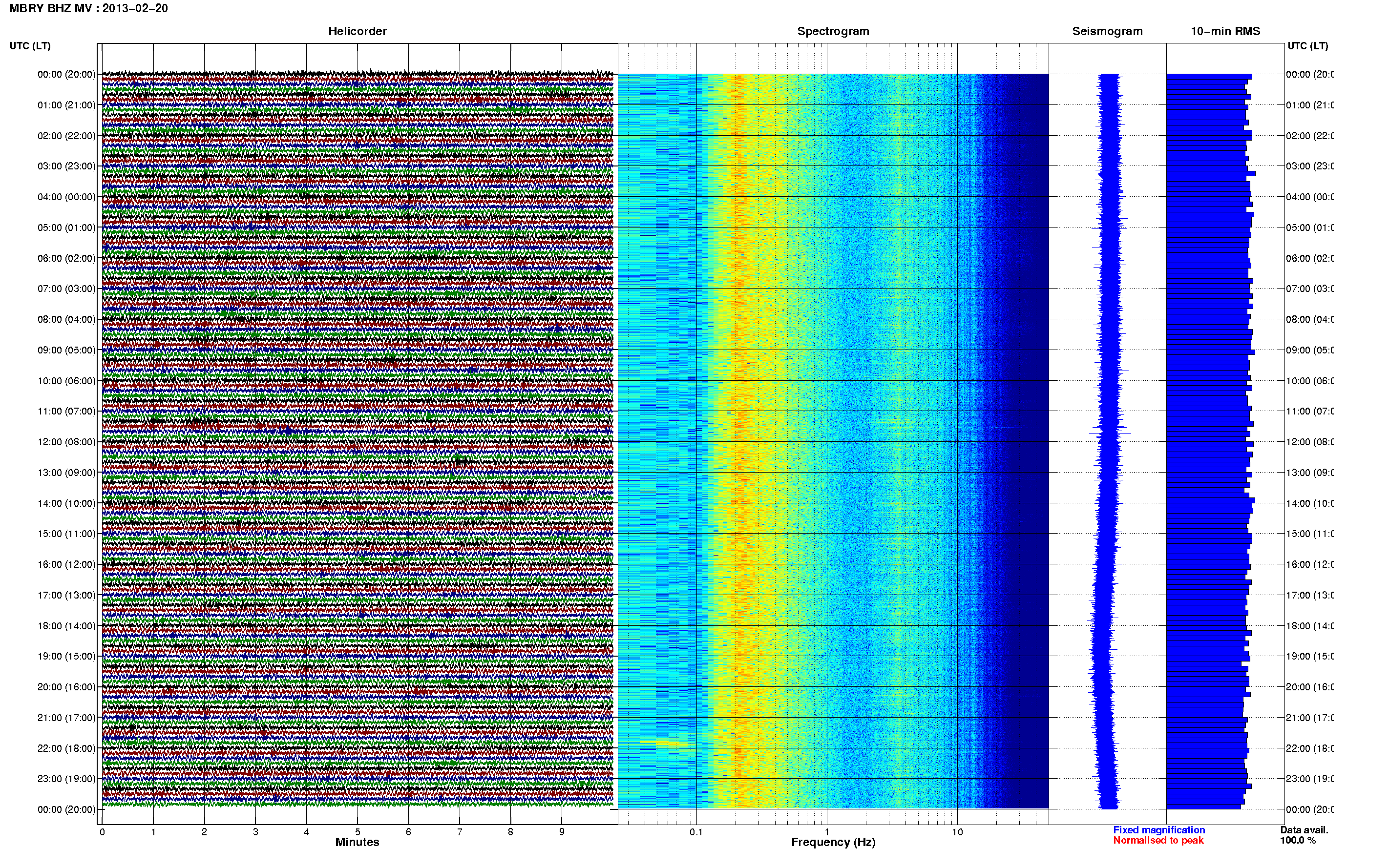The image size is (1389, 868).
Task: Click the "Seismogram" panel heading
Action: pos(1107,31)
